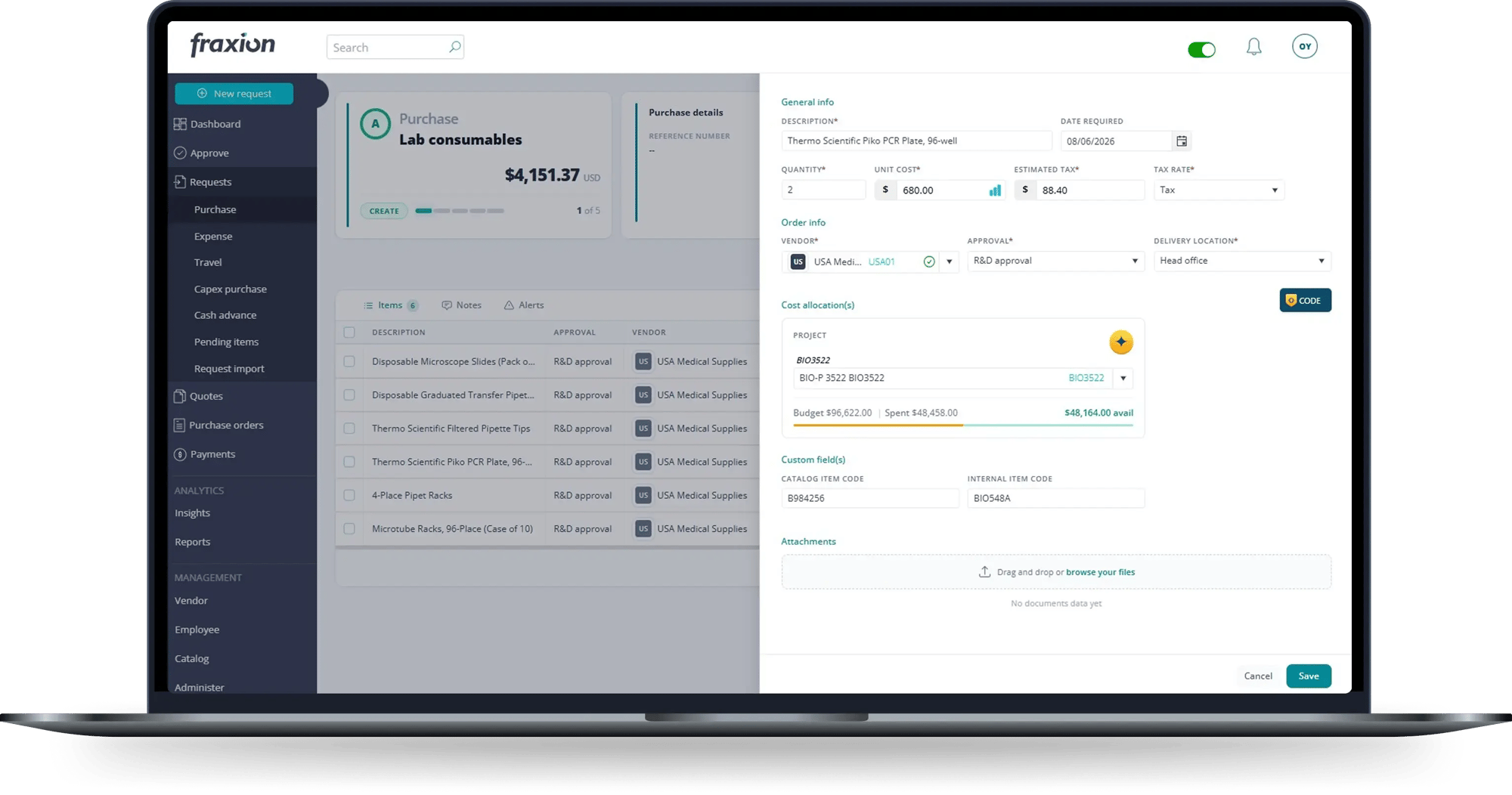Viewport: 1512px width, 795px height.
Task: Open the Head office delivery location dropdown
Action: (x=1242, y=261)
